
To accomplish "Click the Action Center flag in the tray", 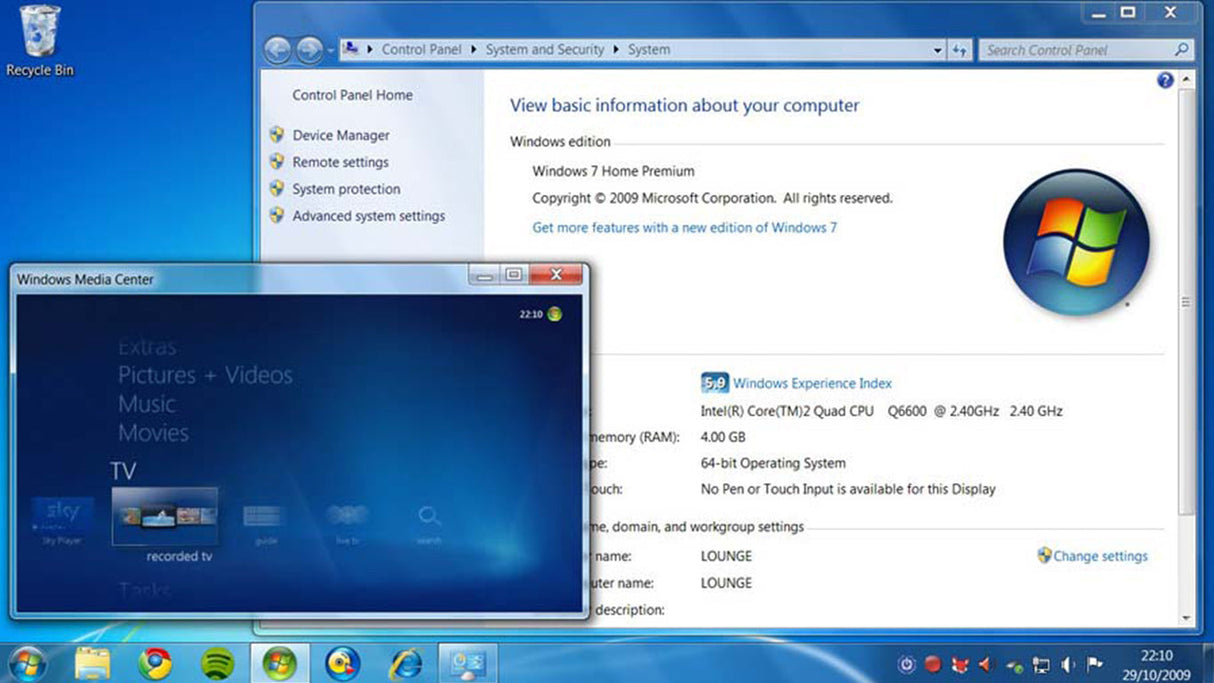I will click(x=1093, y=663).
